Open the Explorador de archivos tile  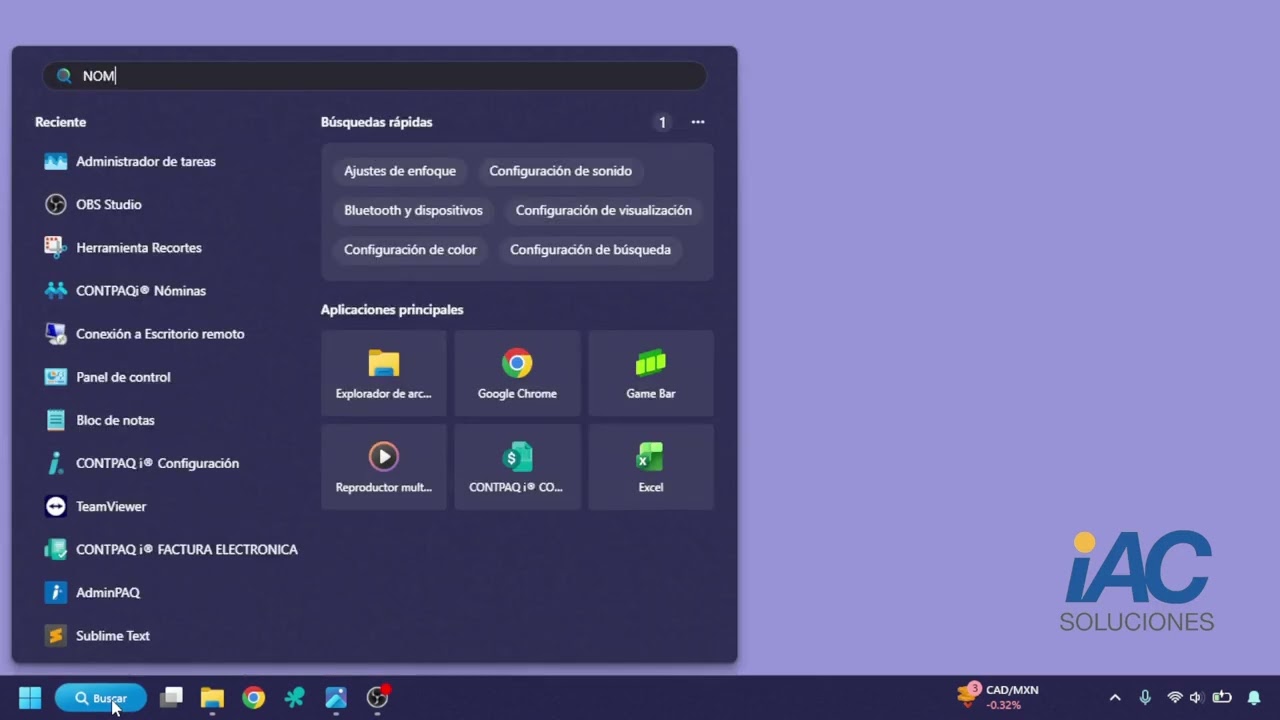[384, 373]
